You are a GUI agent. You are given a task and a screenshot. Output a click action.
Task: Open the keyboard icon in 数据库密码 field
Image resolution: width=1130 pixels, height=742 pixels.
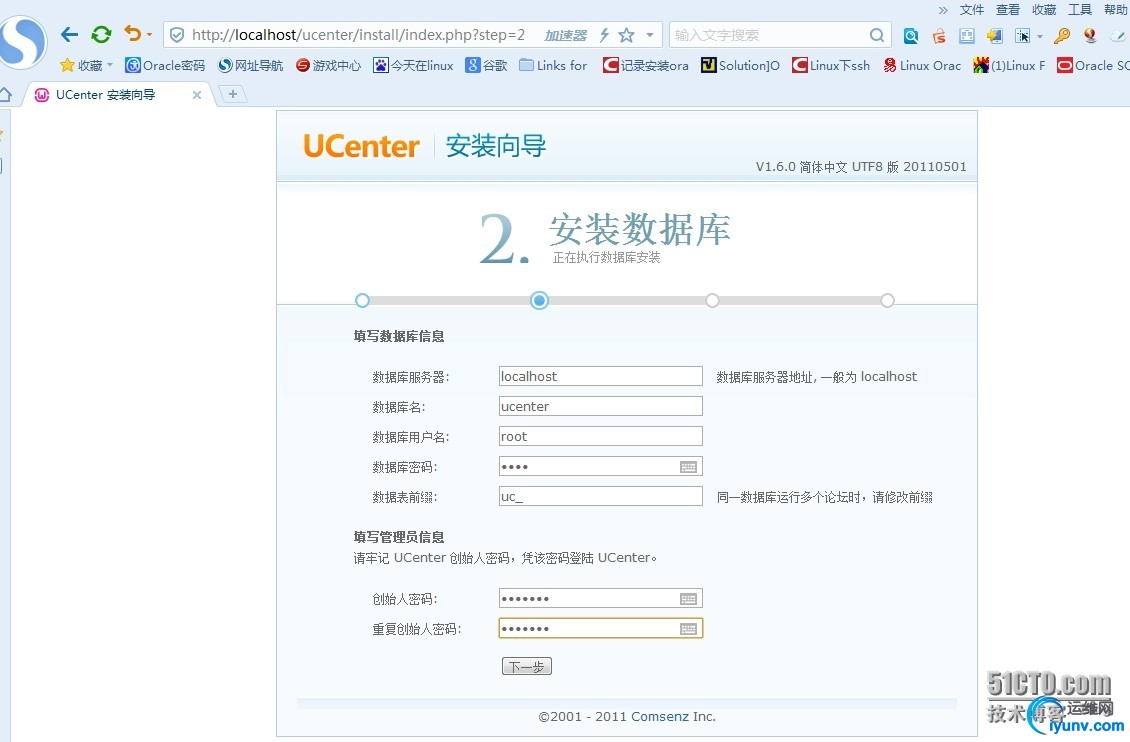coord(688,467)
